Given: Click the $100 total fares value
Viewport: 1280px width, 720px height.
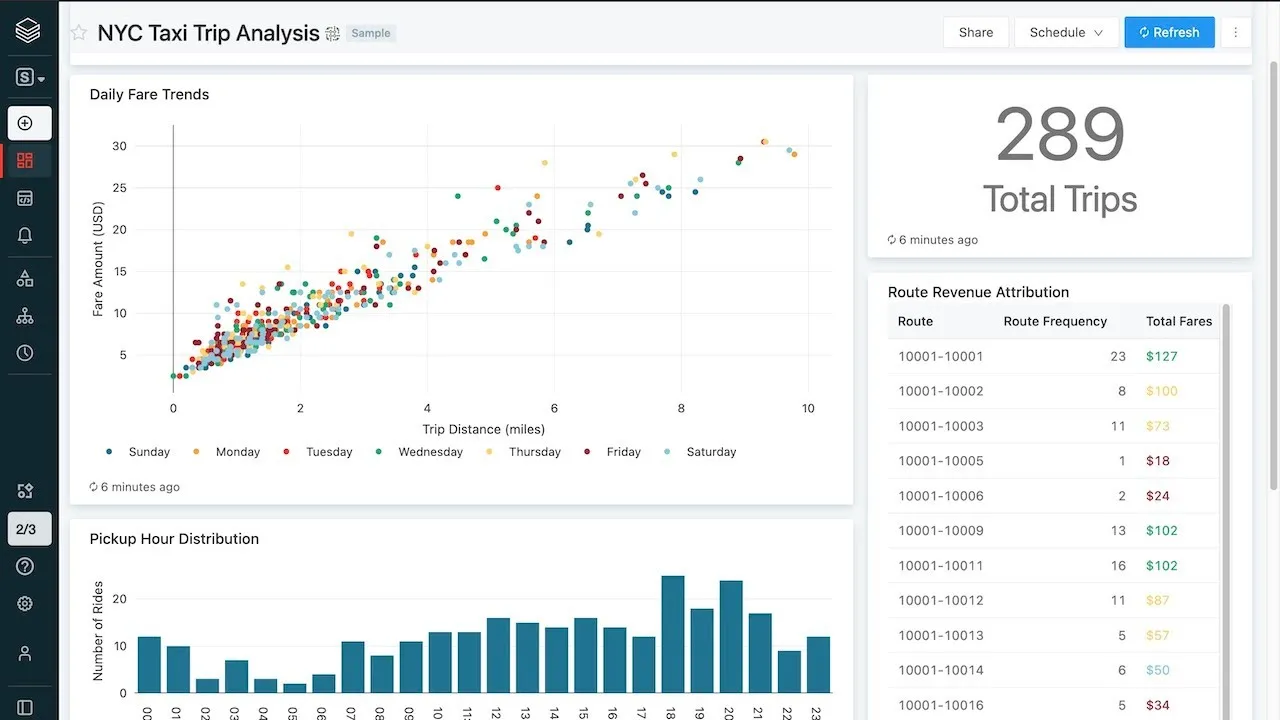Looking at the screenshot, I should click(1162, 391).
